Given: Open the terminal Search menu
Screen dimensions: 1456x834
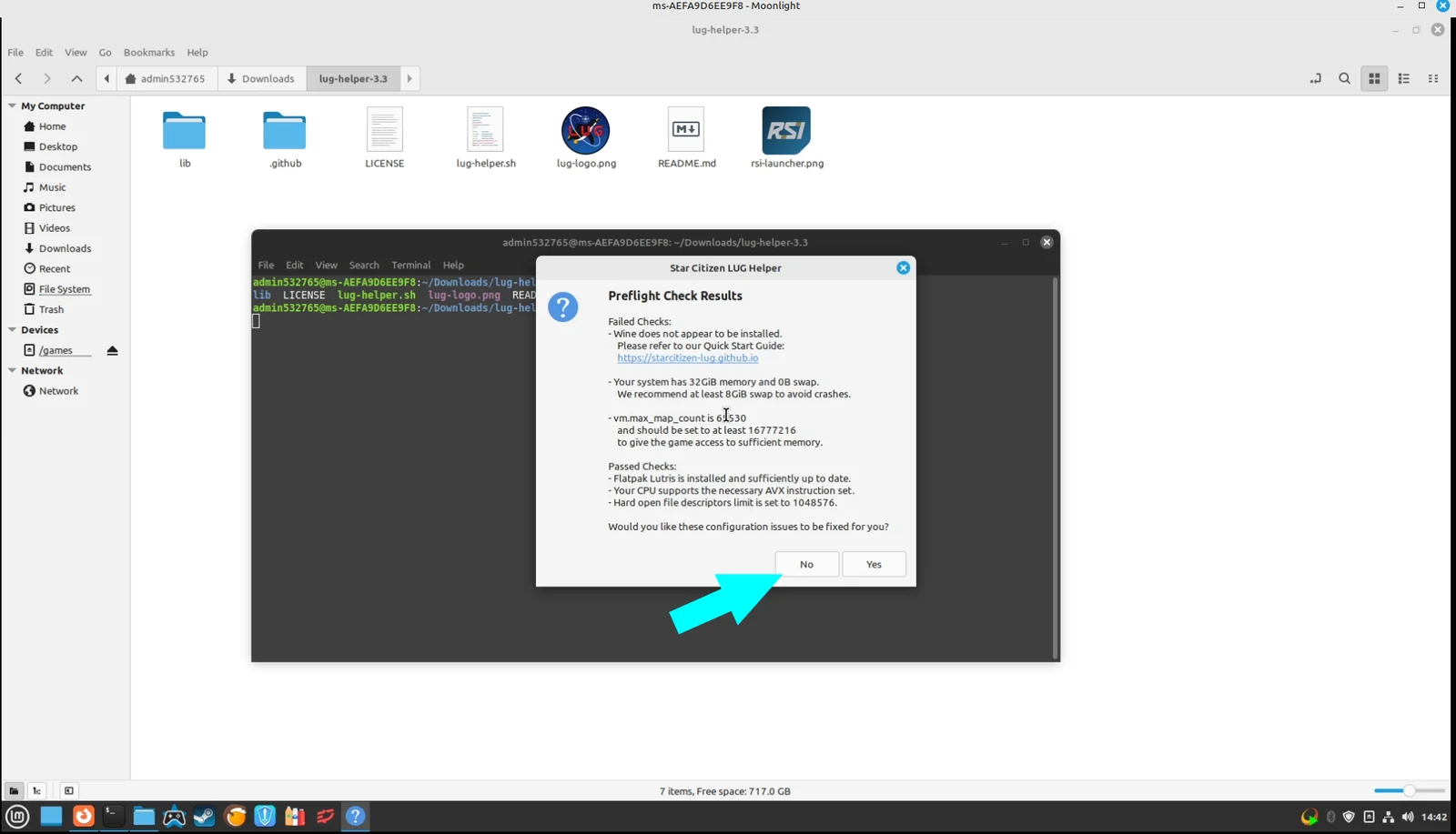Looking at the screenshot, I should click(x=364, y=265).
